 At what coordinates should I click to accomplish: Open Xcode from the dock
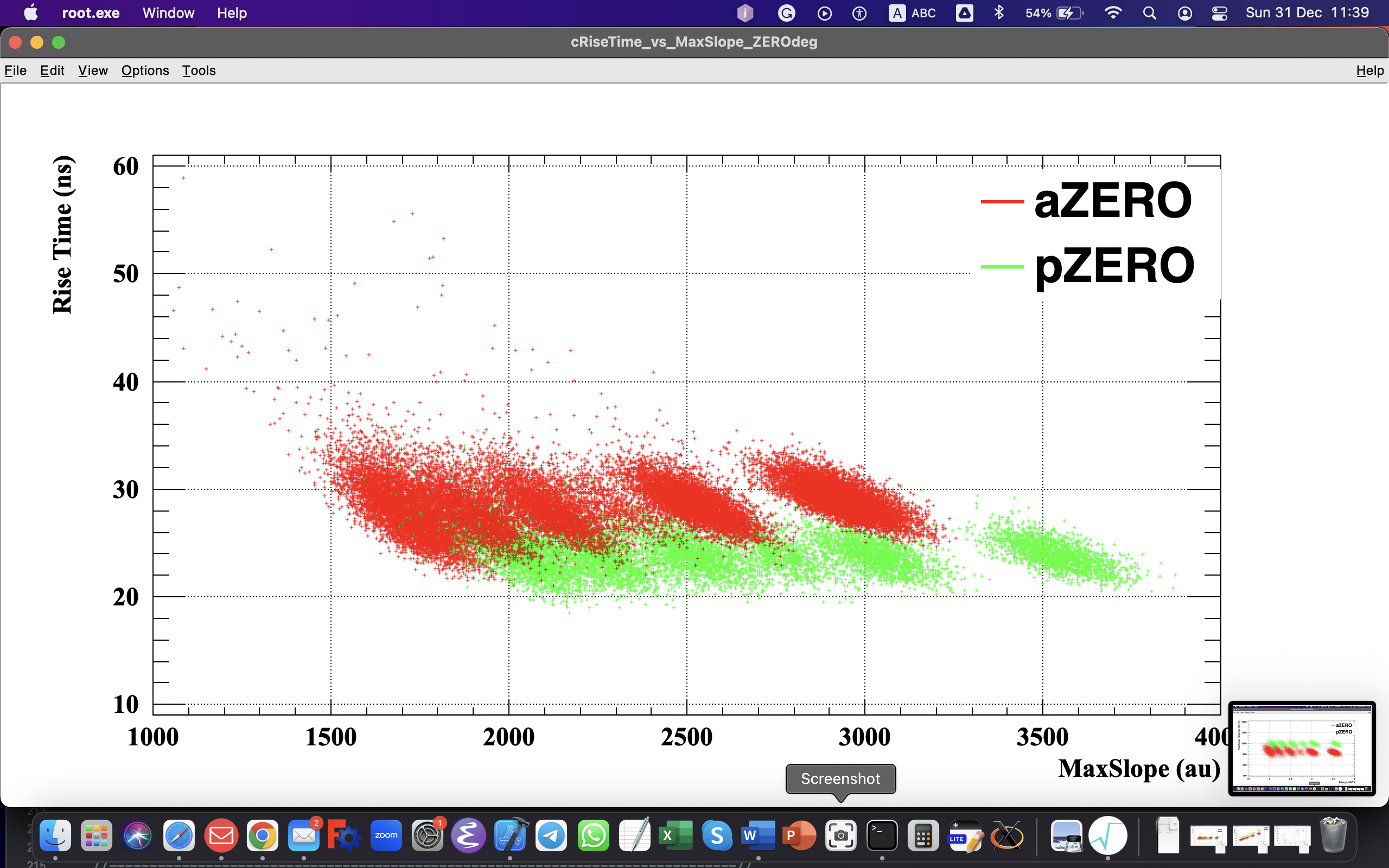click(510, 836)
